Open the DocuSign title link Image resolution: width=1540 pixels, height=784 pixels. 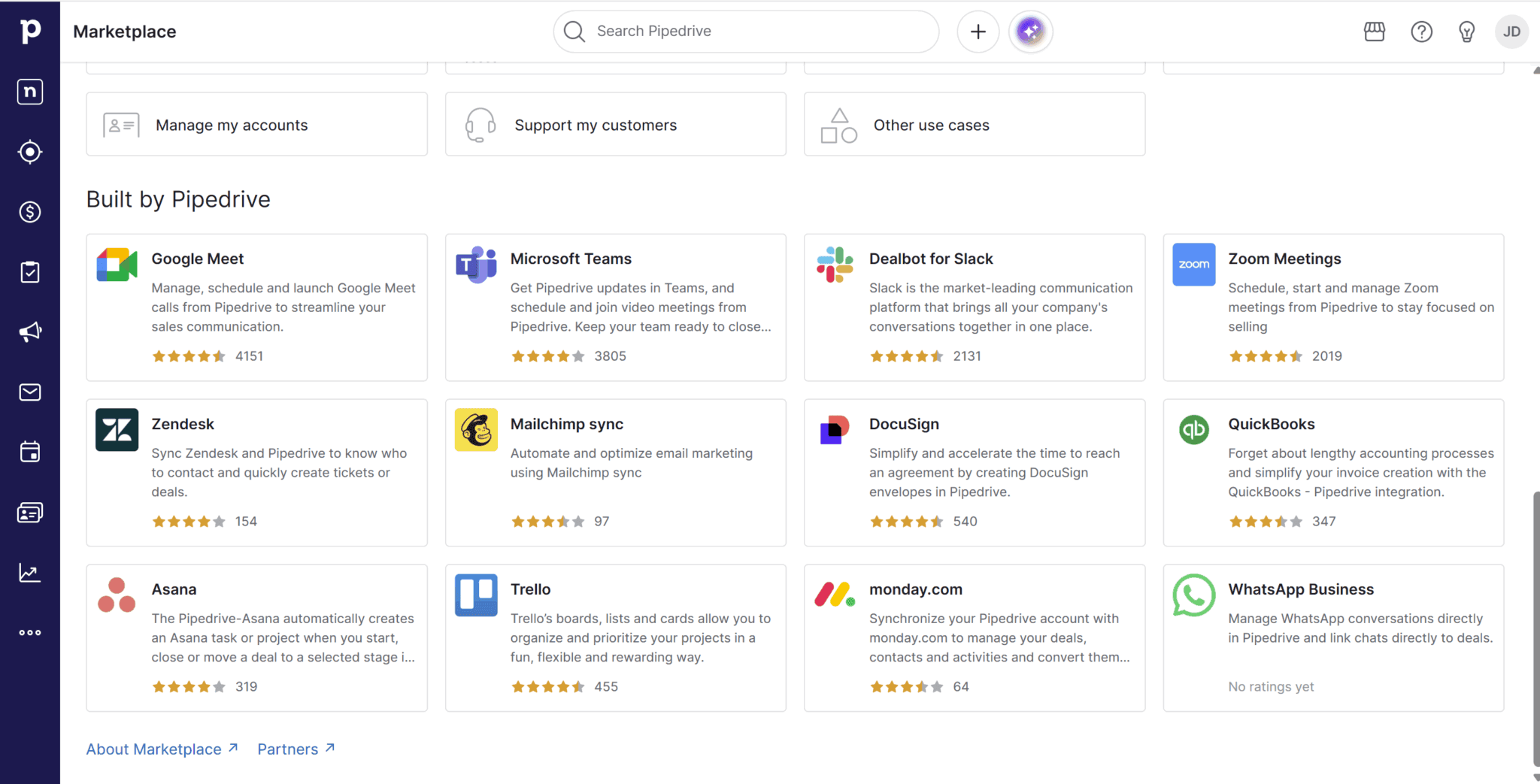[904, 424]
